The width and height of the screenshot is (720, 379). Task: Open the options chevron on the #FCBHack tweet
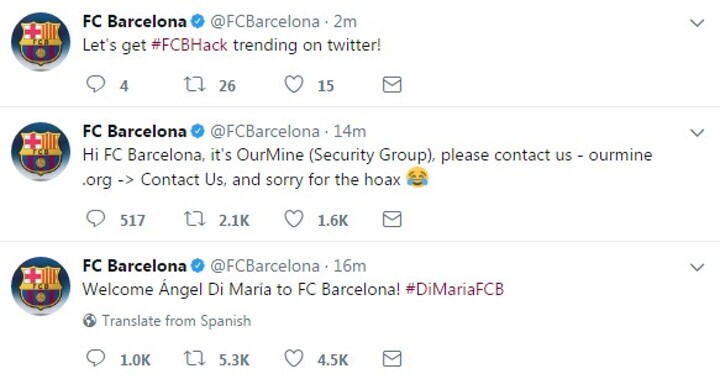pos(697,23)
